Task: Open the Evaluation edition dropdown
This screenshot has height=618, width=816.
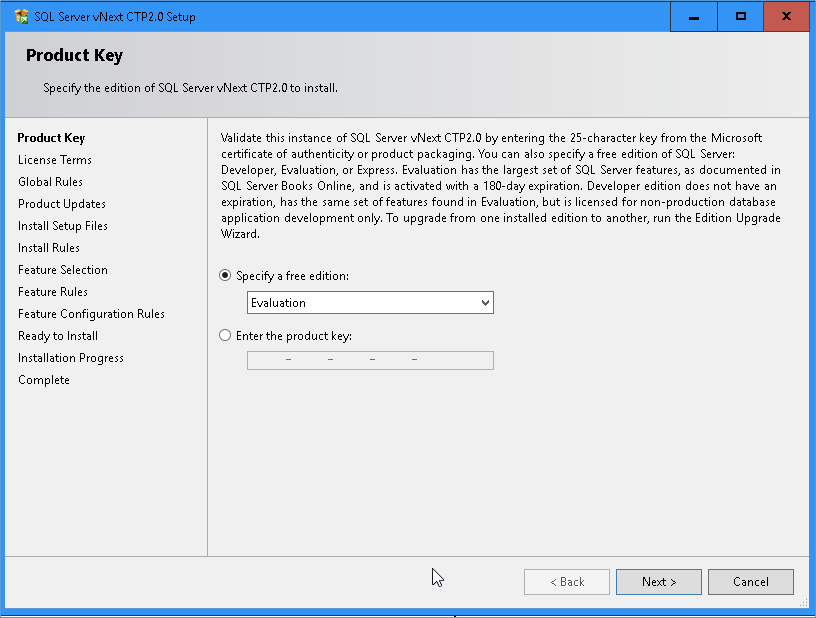Action: click(x=370, y=303)
